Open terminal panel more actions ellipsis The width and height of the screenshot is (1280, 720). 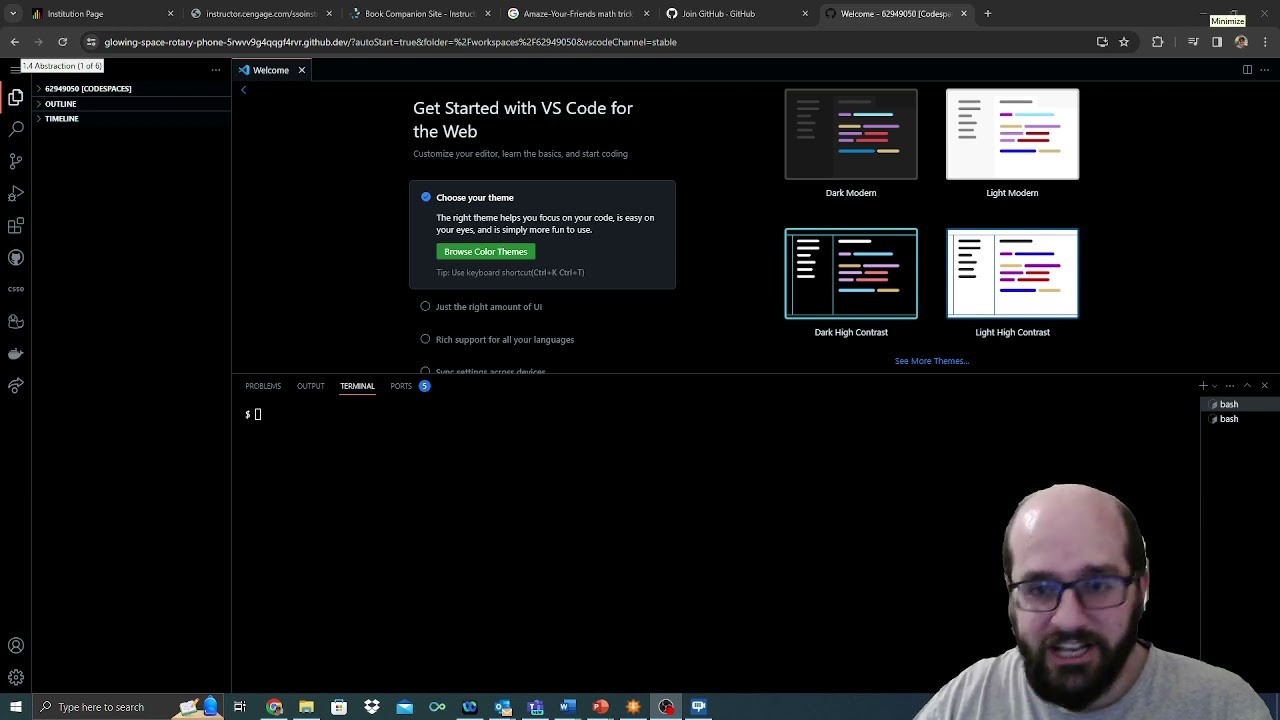[1230, 386]
